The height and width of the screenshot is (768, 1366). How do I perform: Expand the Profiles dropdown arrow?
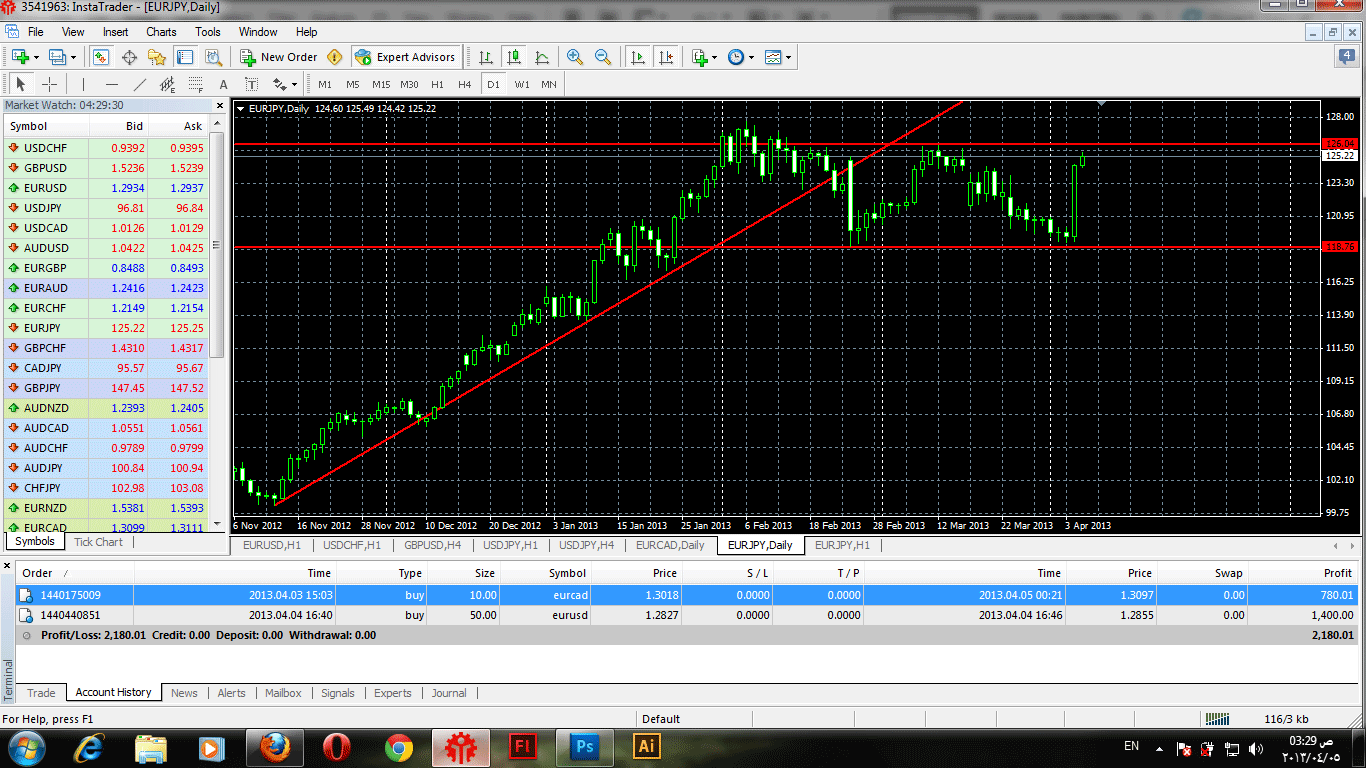(72, 57)
